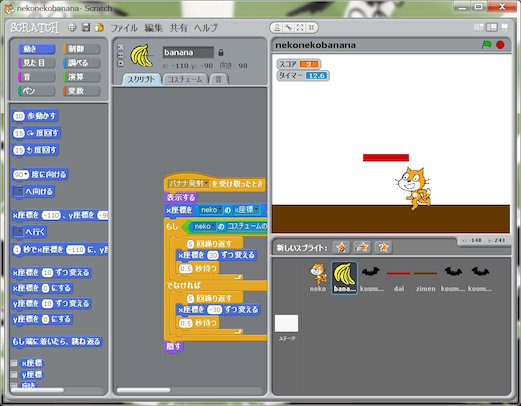The image size is (521, 406).
Task: Show the ペン blocks category
Action: [x=37, y=91]
